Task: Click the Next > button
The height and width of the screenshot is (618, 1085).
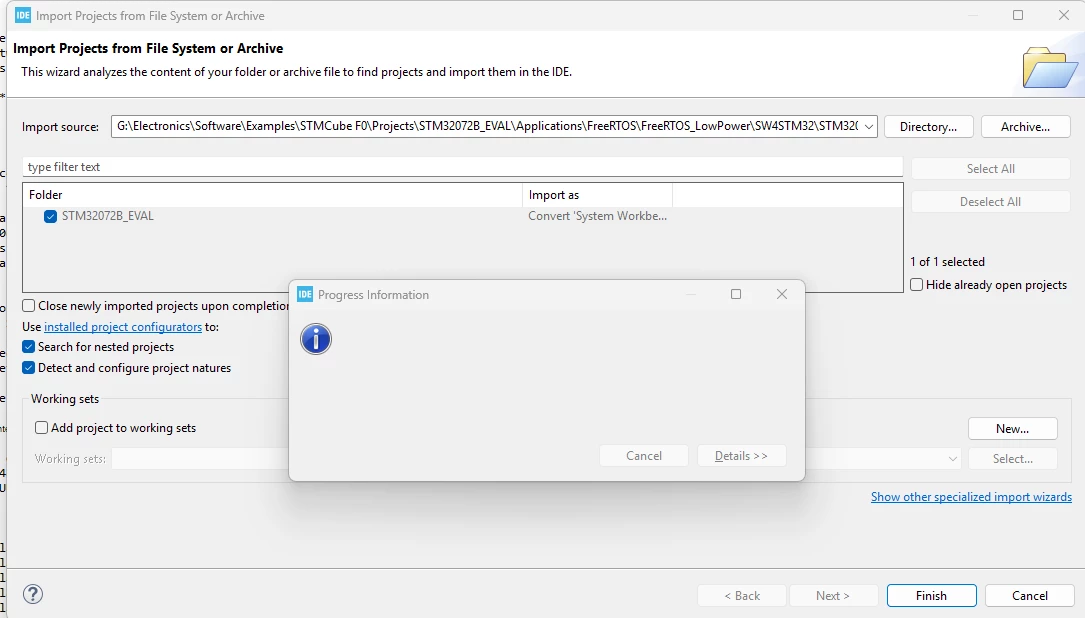Action: click(x=833, y=595)
